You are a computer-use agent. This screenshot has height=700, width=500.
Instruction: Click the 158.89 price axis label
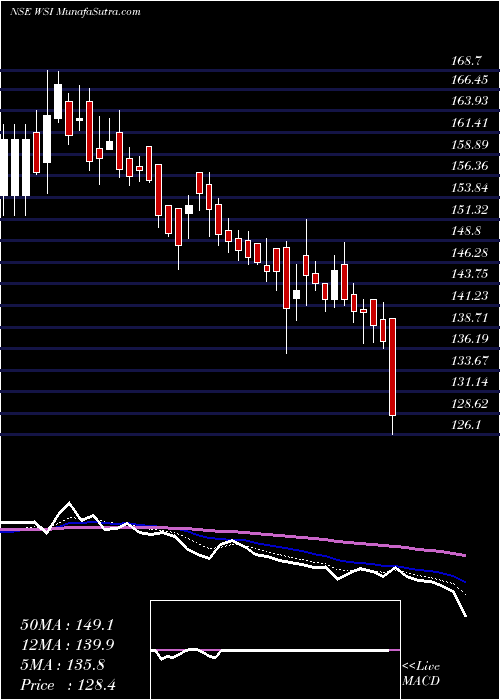[x=470, y=145]
